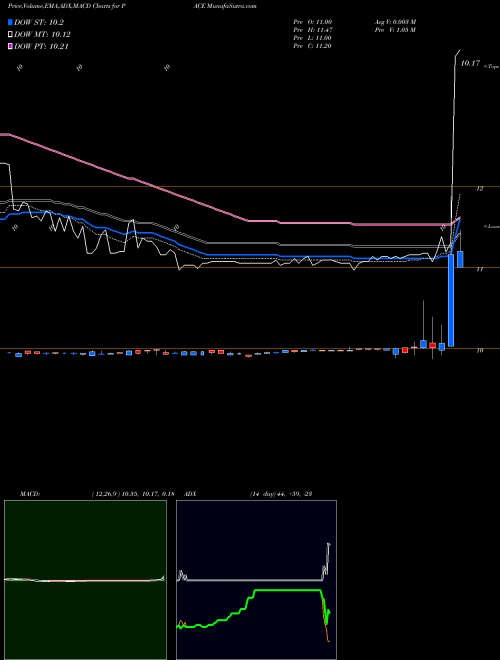Image resolution: width=500 pixels, height=660 pixels.
Task: Click the '11' price axis label
Action: (x=479, y=269)
